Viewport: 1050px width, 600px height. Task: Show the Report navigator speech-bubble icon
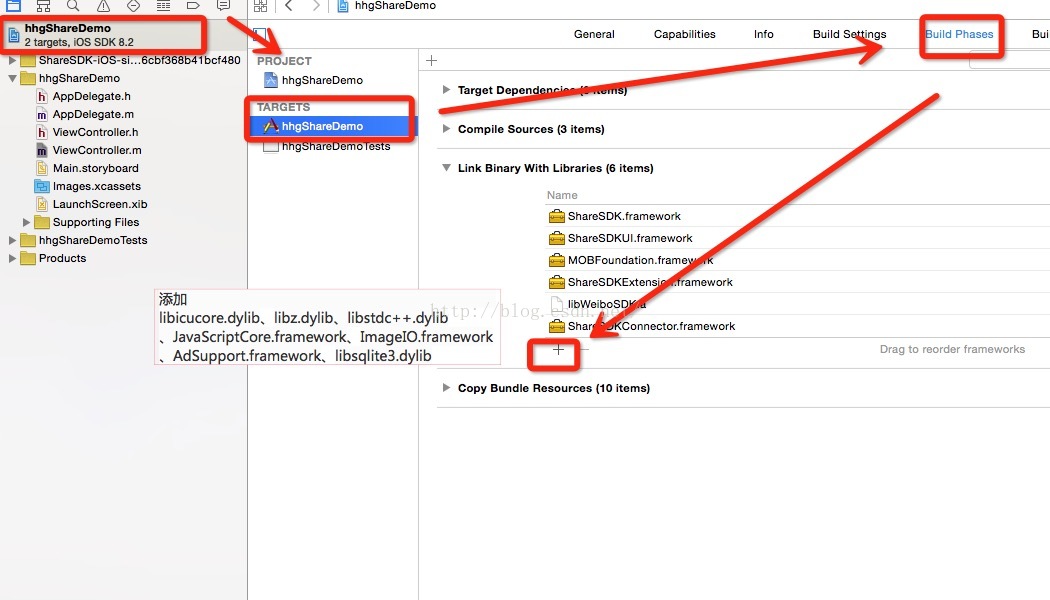point(224,5)
